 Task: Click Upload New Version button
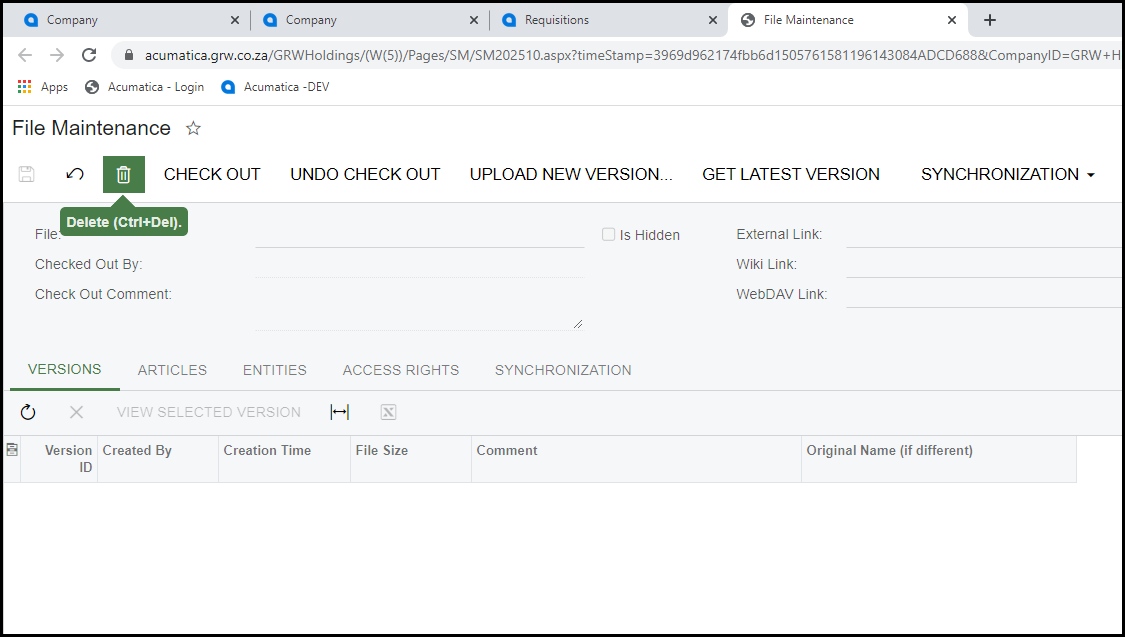(x=571, y=174)
